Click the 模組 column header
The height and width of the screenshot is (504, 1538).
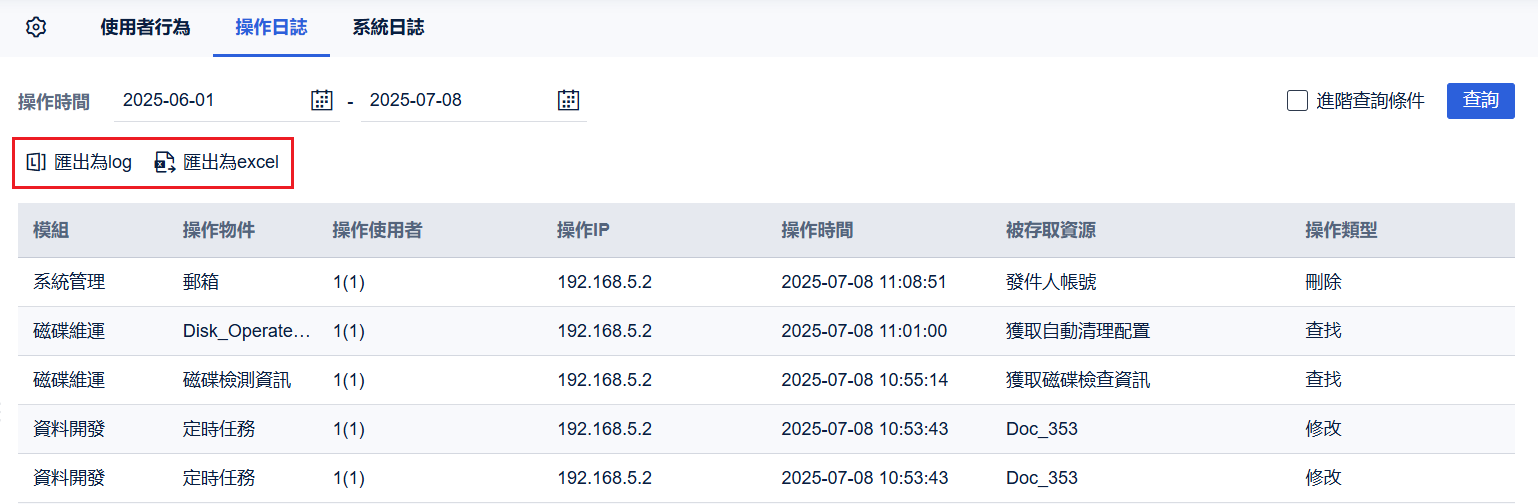click(51, 231)
